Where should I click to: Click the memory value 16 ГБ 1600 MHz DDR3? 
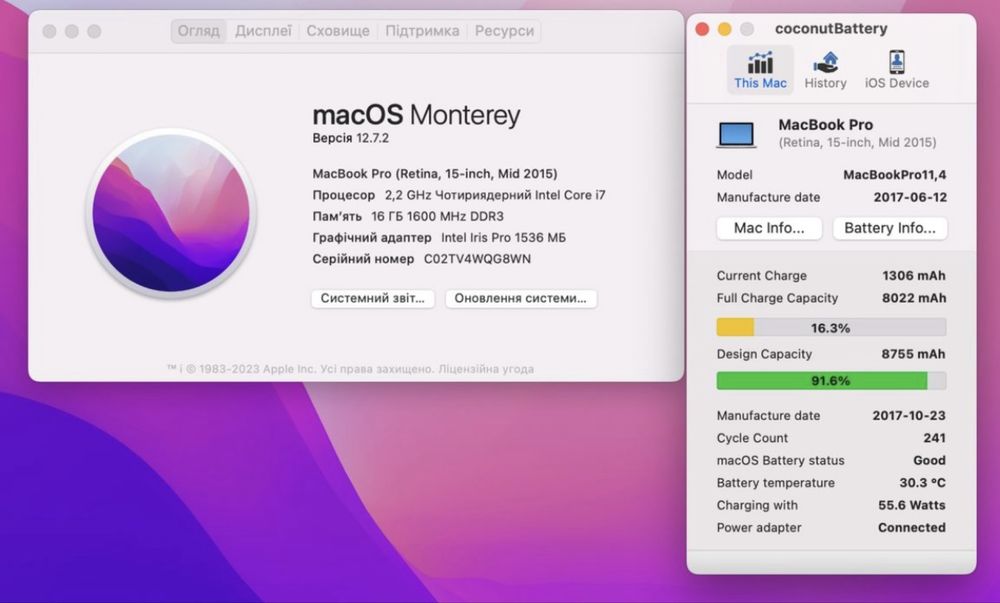(x=438, y=216)
